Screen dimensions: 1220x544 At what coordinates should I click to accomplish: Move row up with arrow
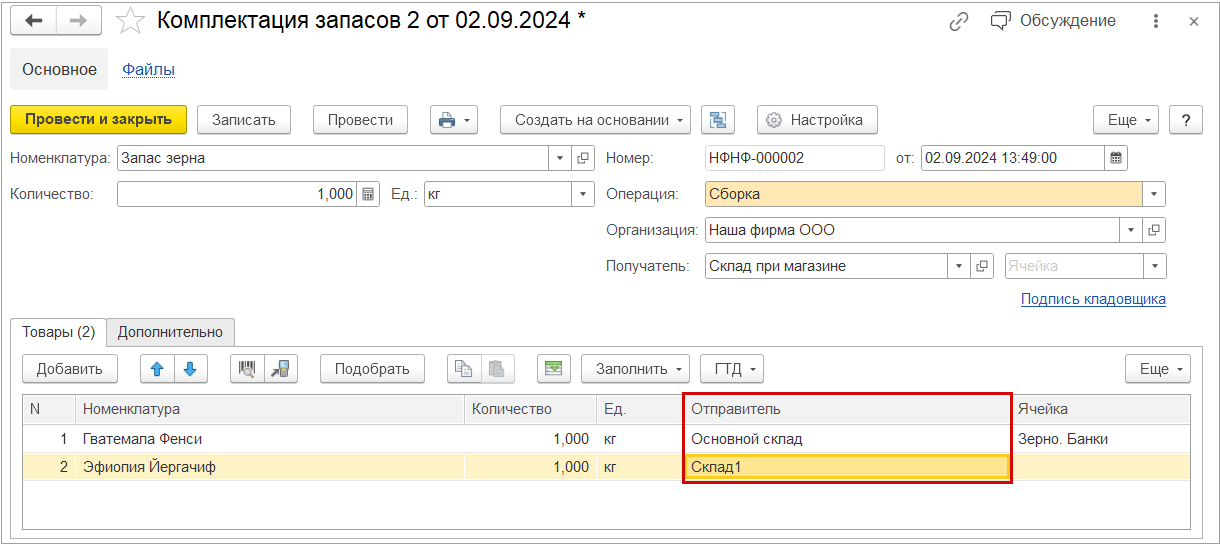pos(157,369)
